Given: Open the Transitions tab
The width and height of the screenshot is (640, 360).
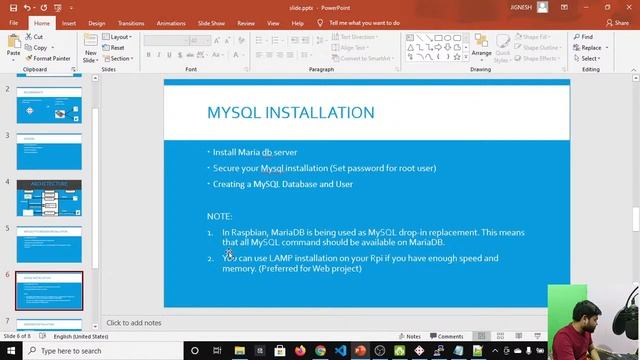Looking at the screenshot, I should (131, 23).
